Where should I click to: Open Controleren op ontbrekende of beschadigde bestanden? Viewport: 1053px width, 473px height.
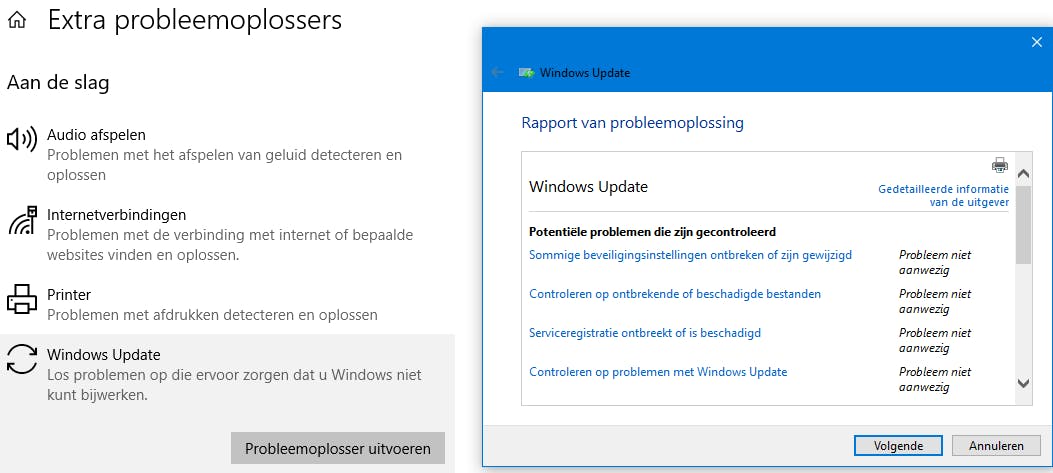pyautogui.click(x=675, y=294)
